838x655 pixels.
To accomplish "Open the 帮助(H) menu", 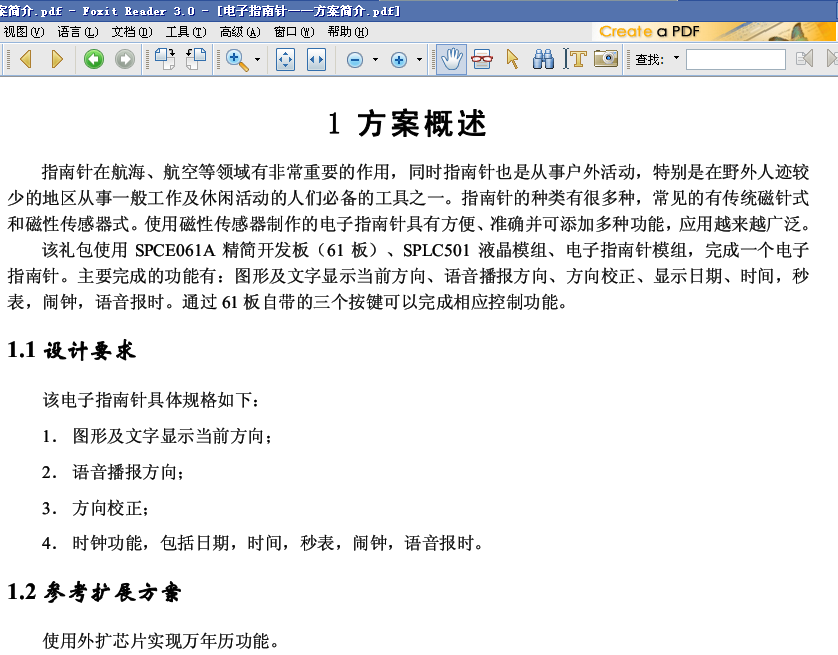I will coord(348,32).
